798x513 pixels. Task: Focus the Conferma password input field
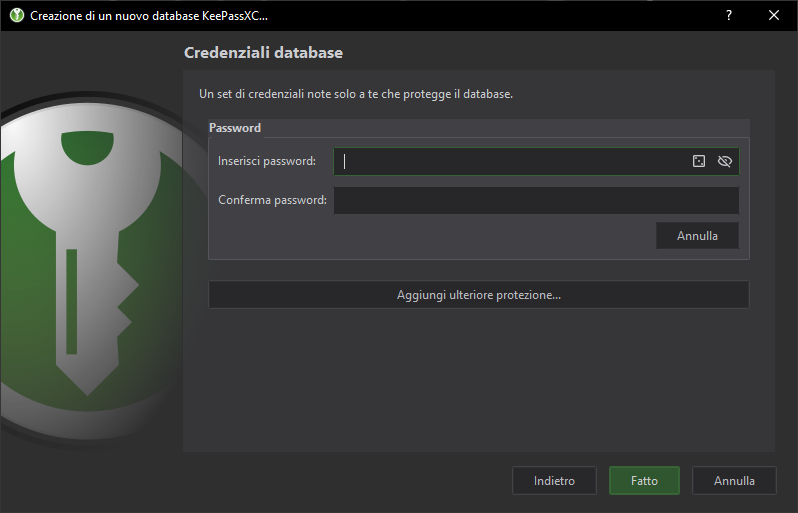tap(536, 200)
